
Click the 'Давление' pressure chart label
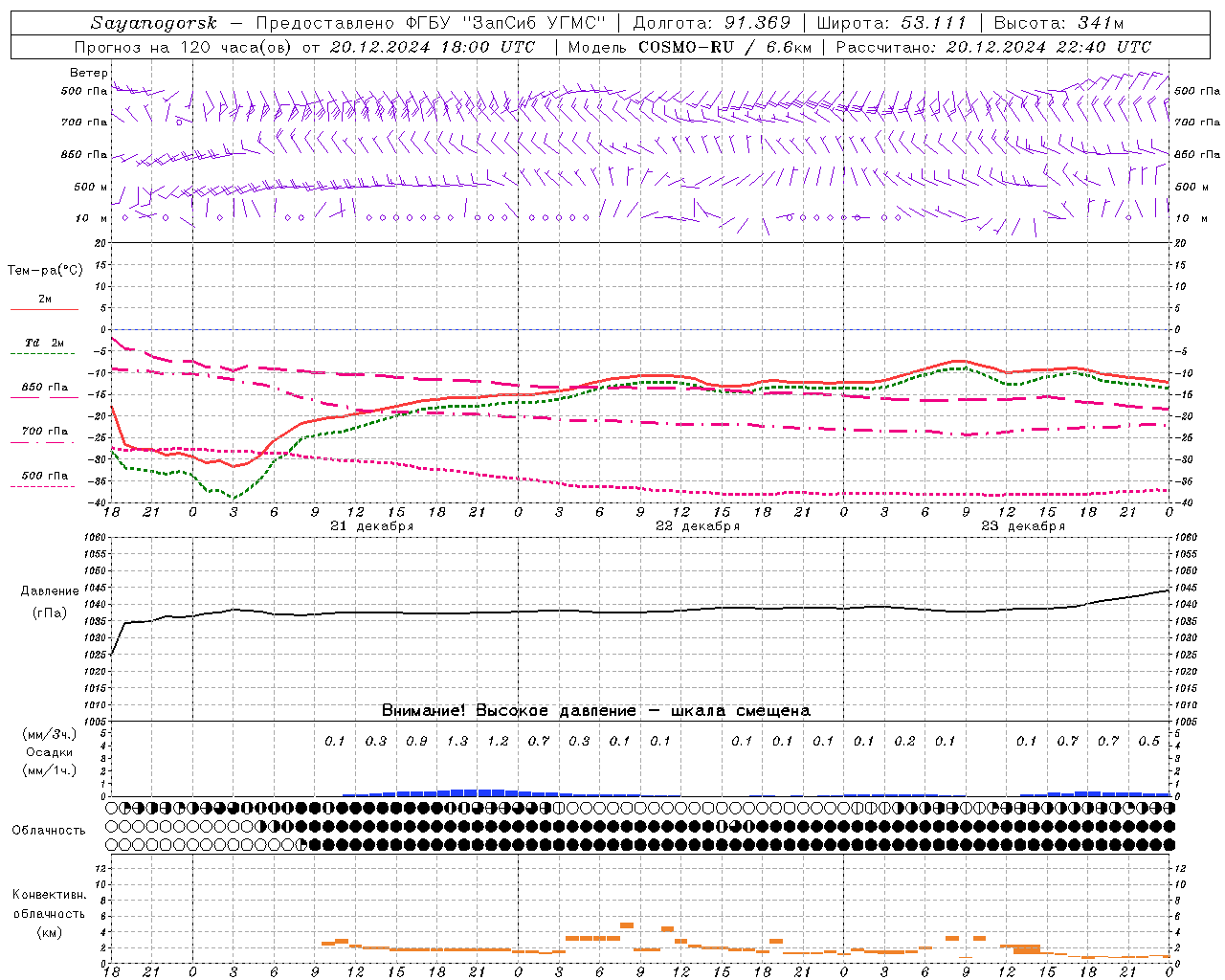48,591
